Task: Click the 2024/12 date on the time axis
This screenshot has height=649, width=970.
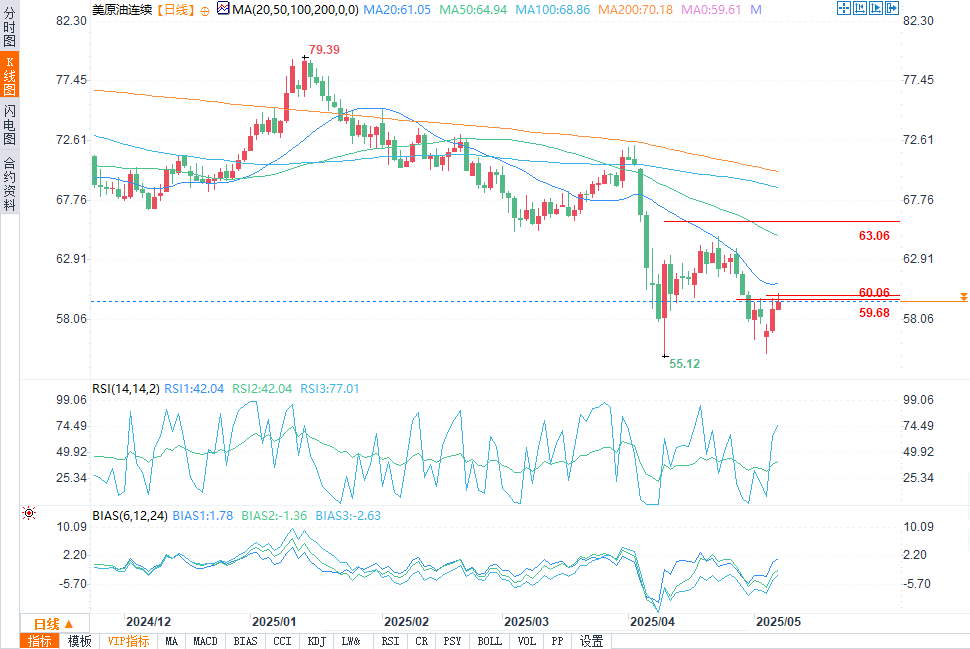Action: [x=148, y=622]
